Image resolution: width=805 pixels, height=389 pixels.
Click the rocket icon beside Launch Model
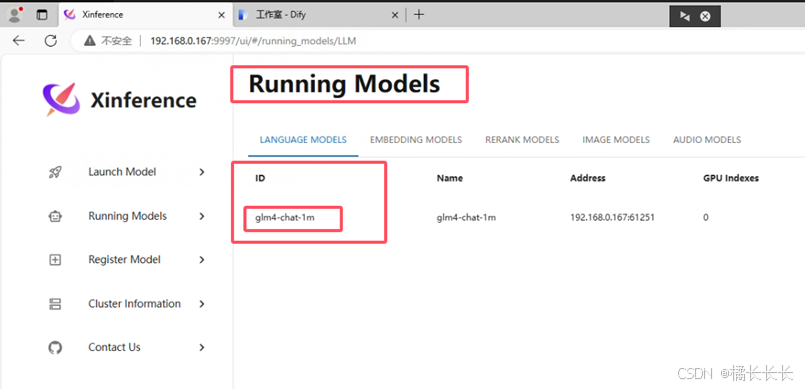pyautogui.click(x=55, y=172)
